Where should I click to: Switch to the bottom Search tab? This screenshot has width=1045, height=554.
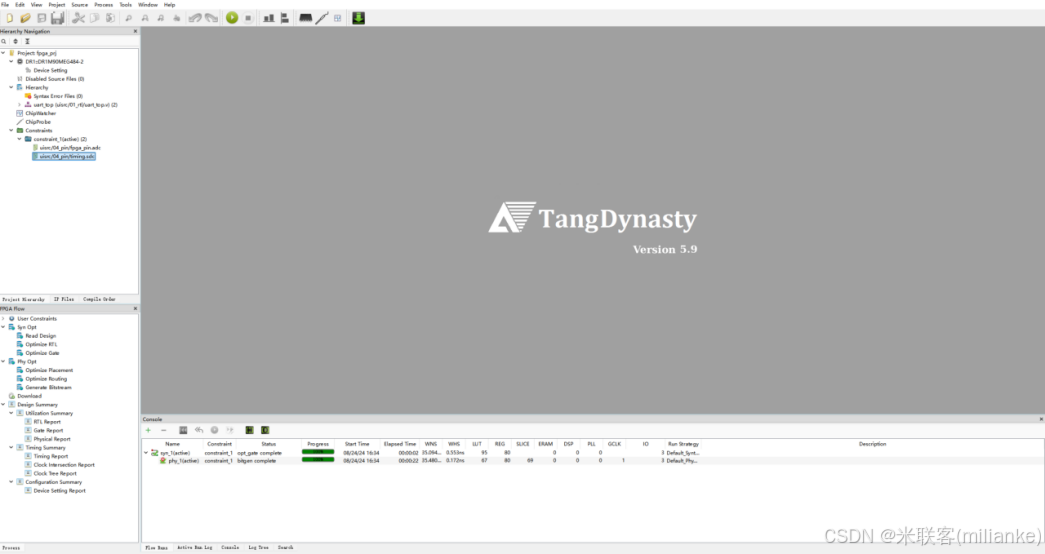[285, 547]
